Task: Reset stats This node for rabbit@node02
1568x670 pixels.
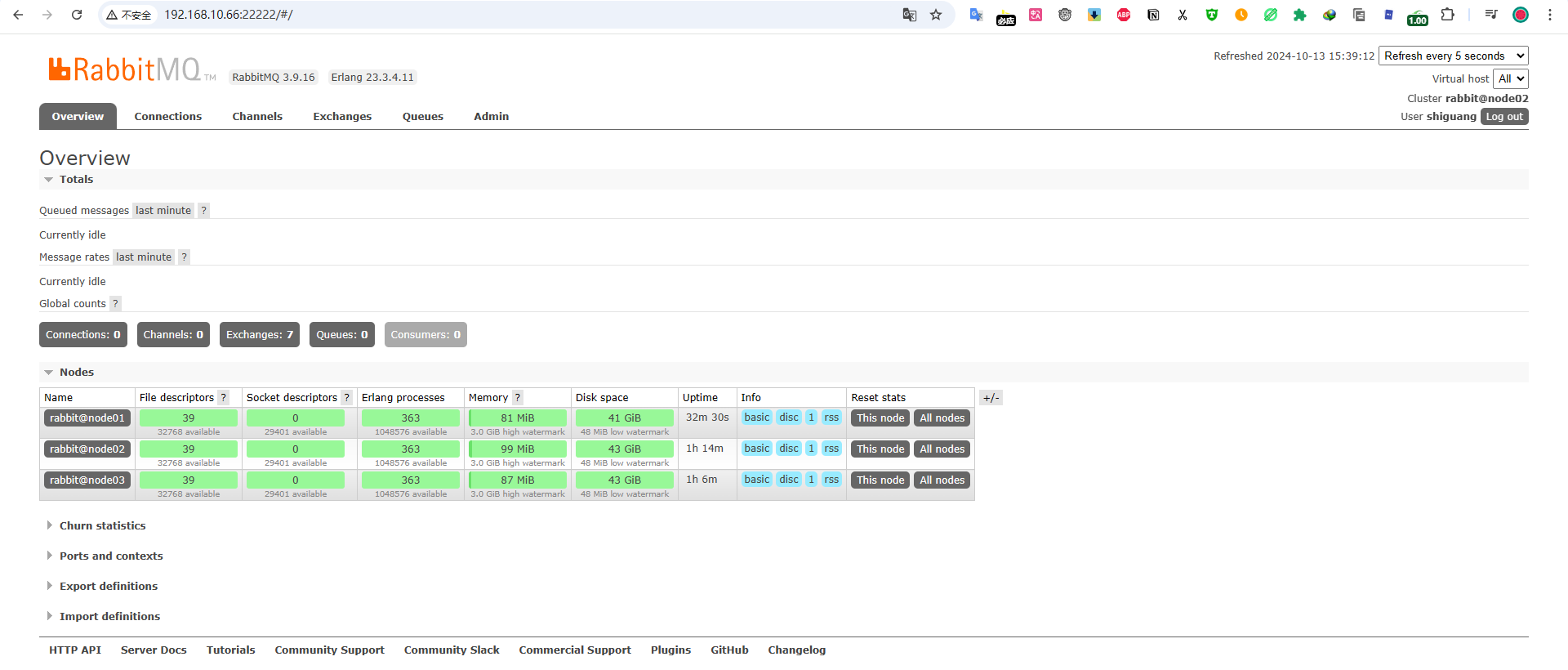Action: (x=880, y=449)
